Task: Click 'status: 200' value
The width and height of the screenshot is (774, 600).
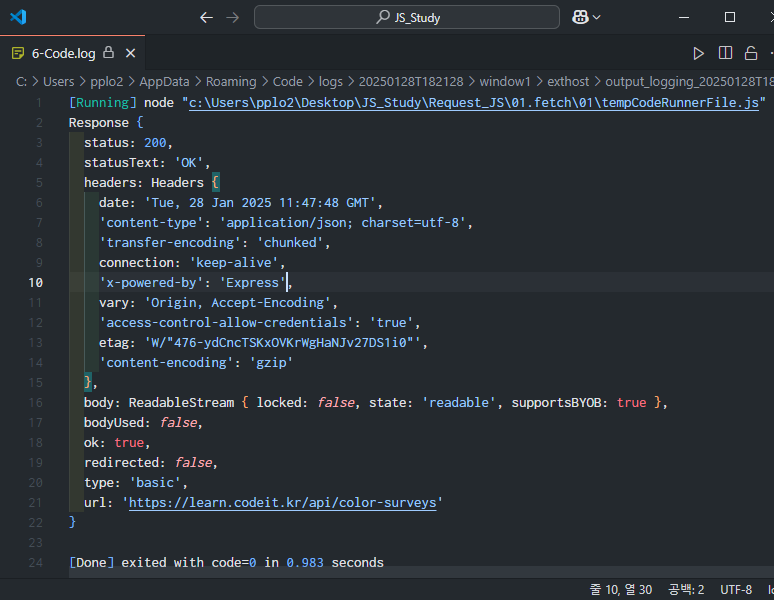Action: point(155,143)
